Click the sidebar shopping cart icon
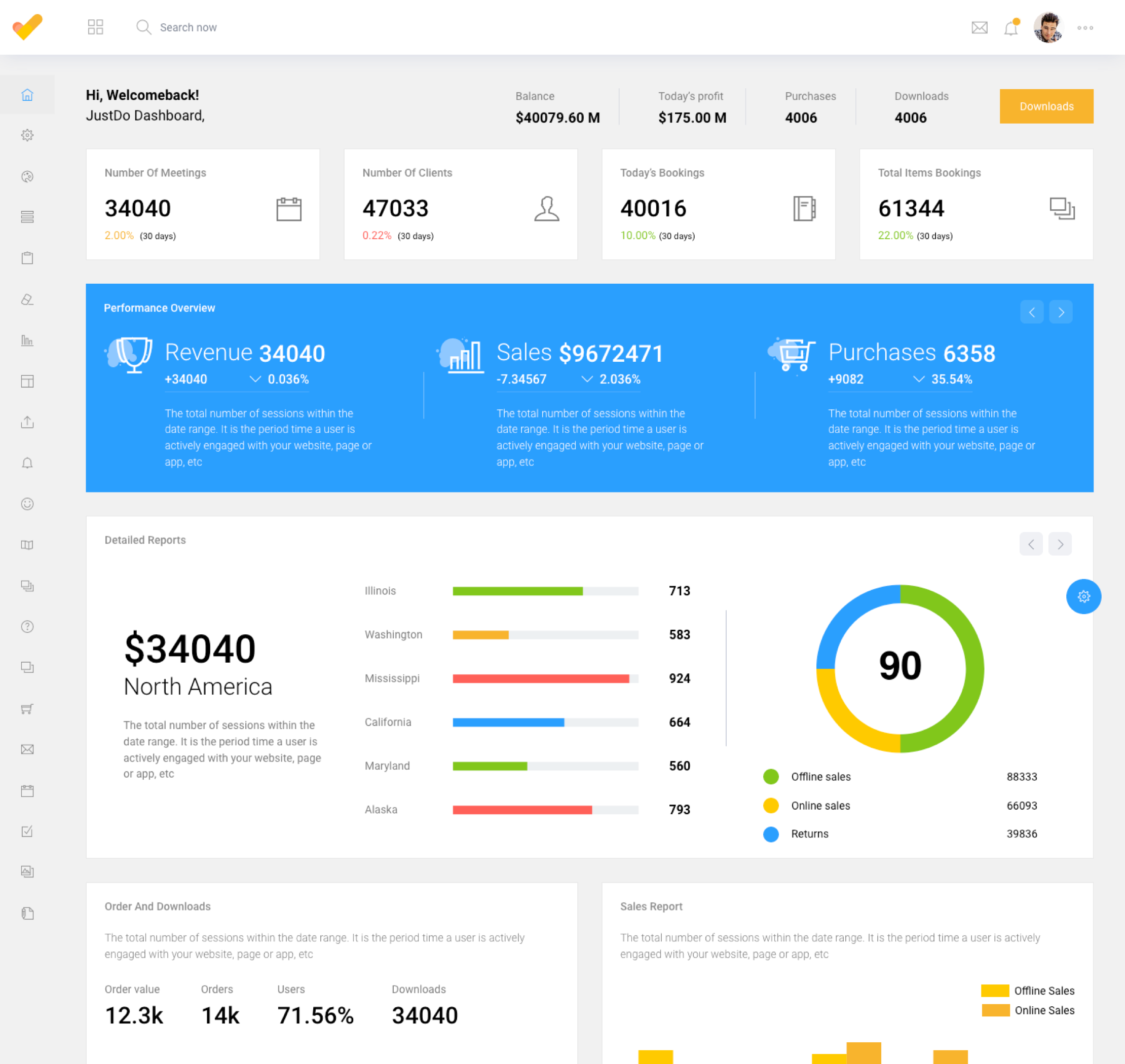 pos(27,708)
